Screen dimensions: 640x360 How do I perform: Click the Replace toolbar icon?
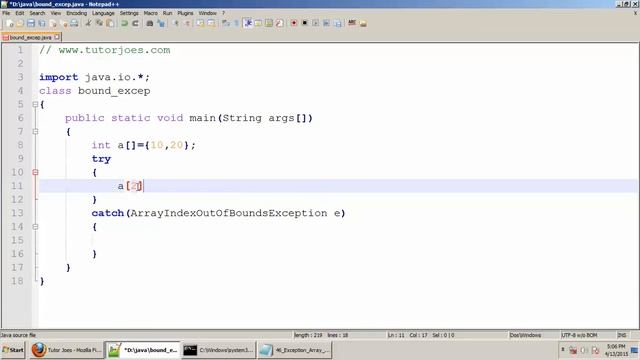click(162, 23)
